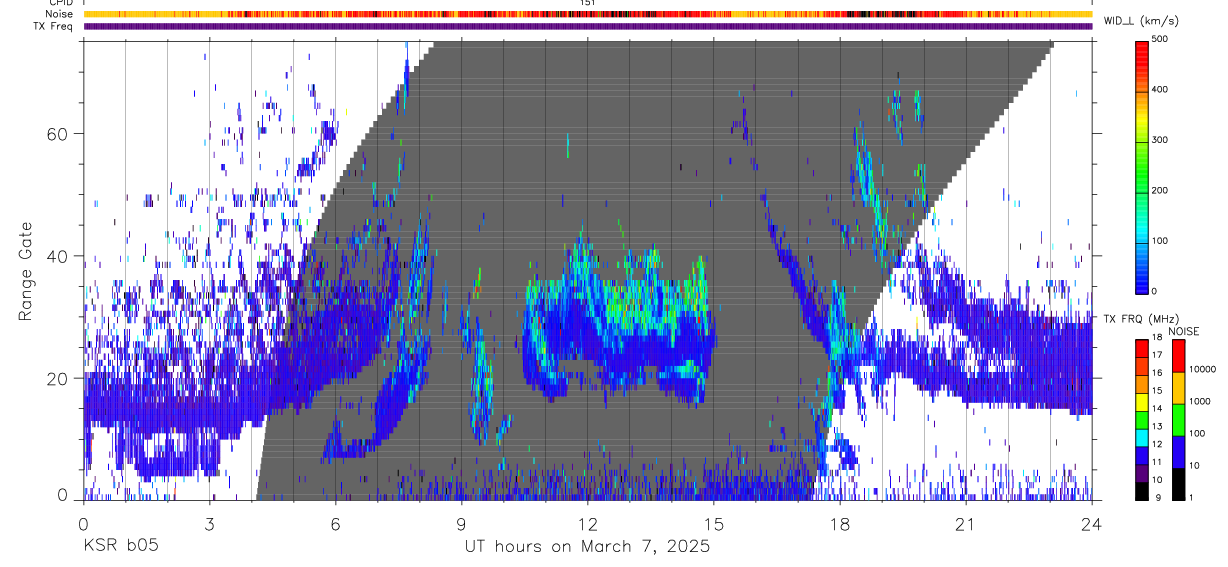Select the purple TX Freq strip

(x=588, y=26)
